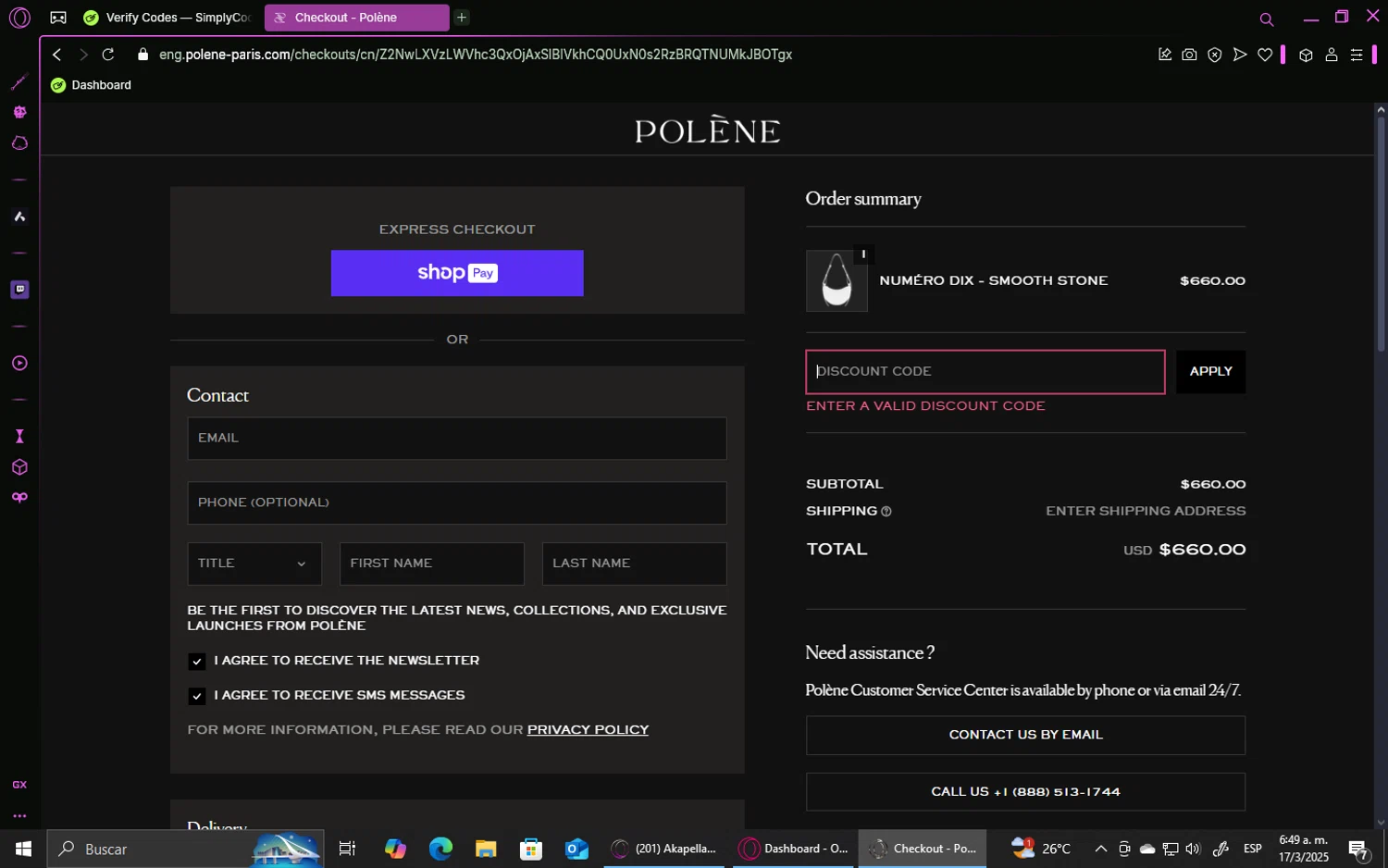Open sidebar setup three-dots menu

[19, 816]
